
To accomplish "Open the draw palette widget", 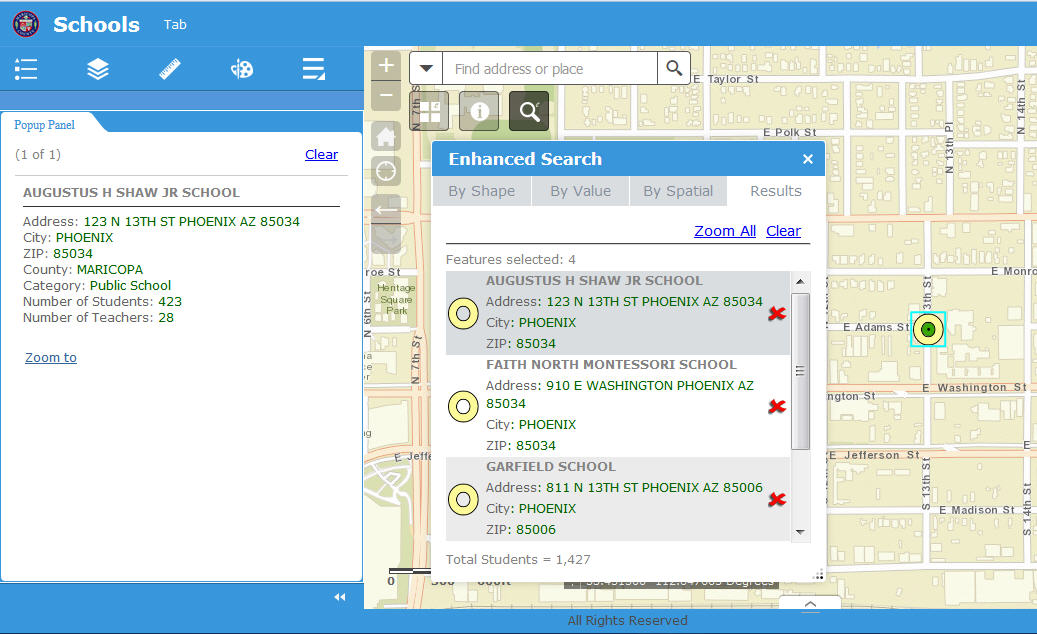I will pyautogui.click(x=242, y=69).
